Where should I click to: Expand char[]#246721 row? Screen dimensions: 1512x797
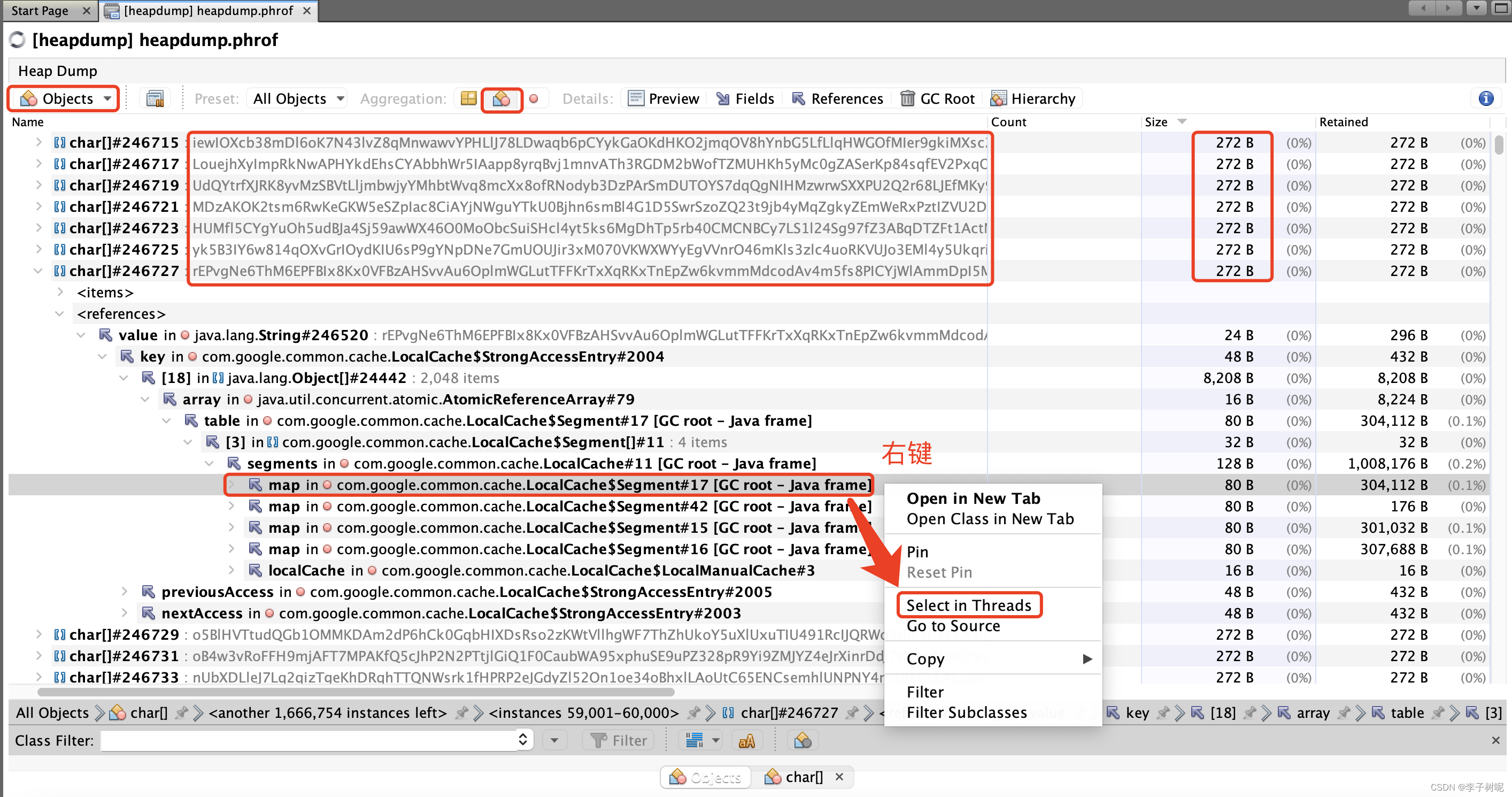click(x=38, y=206)
